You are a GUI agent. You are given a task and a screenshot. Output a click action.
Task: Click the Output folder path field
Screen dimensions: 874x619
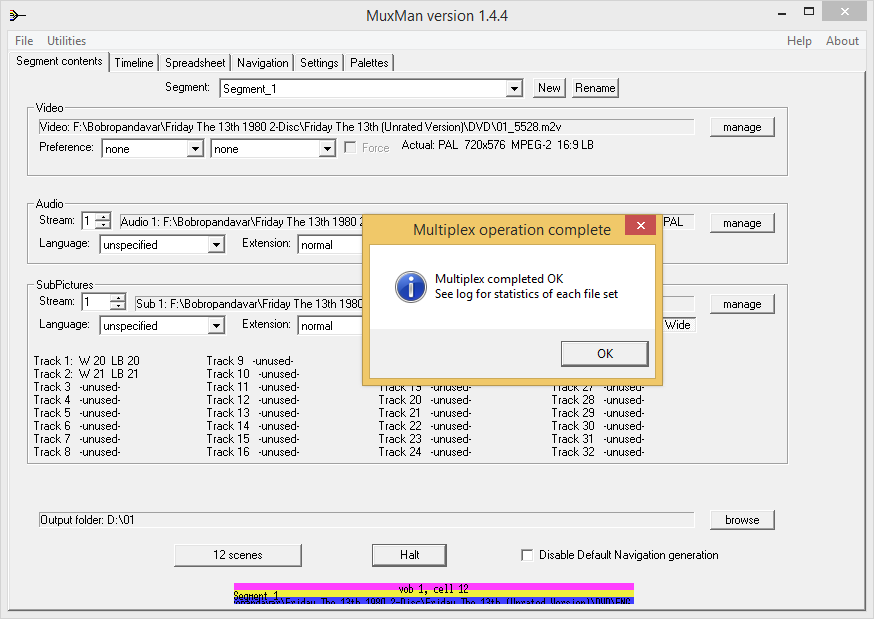(366, 520)
